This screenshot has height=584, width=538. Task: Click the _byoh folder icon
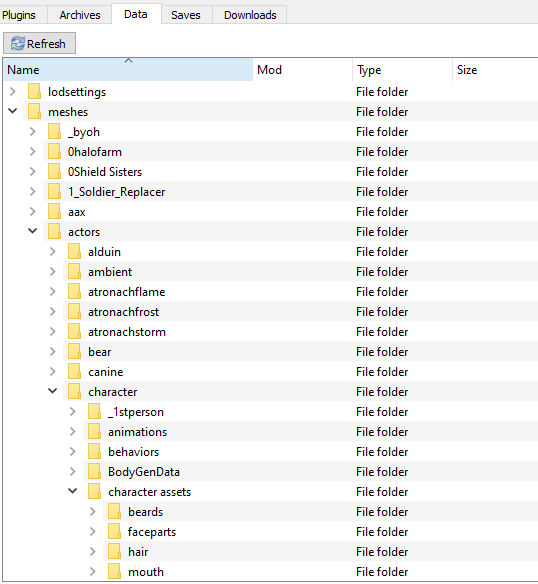coord(54,131)
